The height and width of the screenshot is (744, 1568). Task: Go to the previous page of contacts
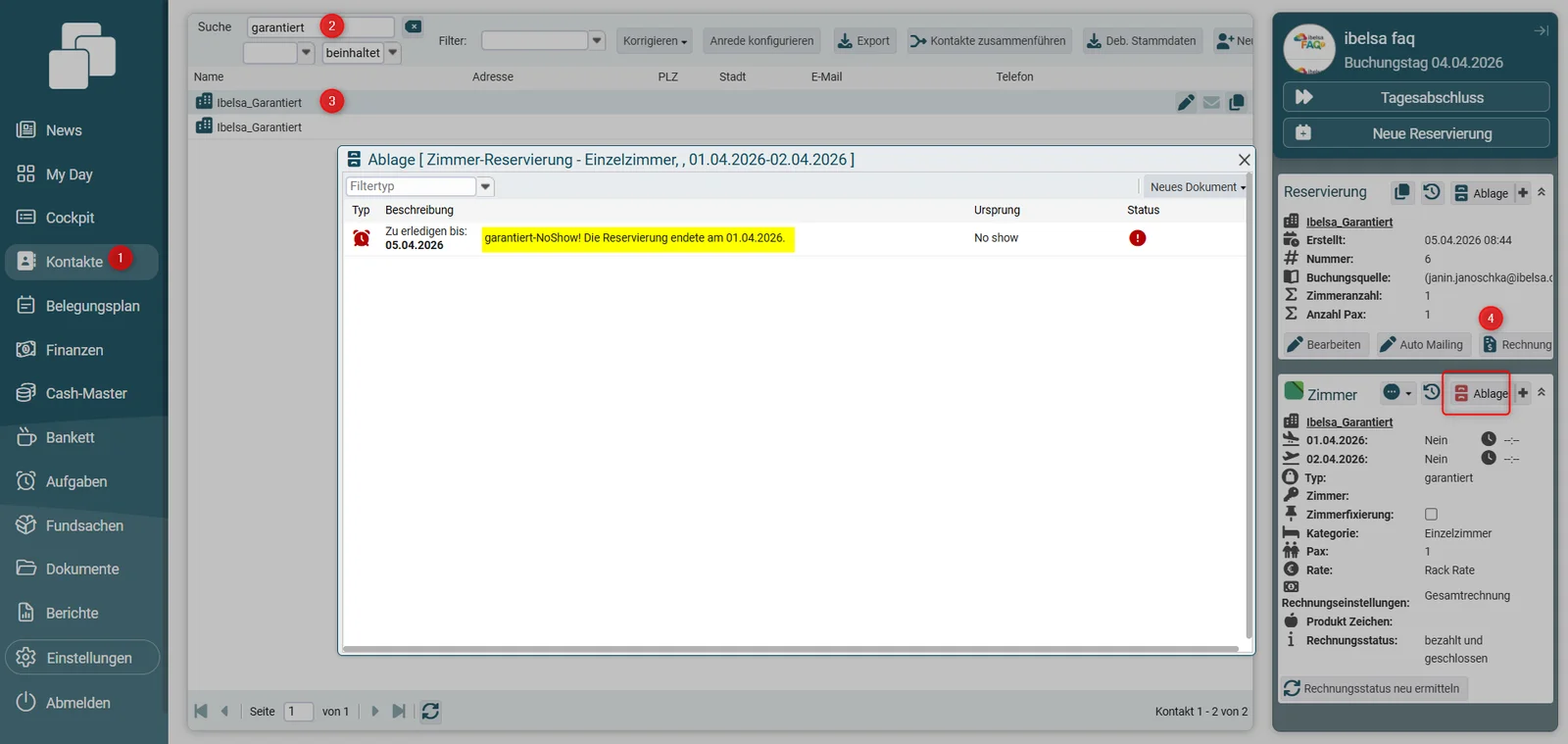(224, 712)
